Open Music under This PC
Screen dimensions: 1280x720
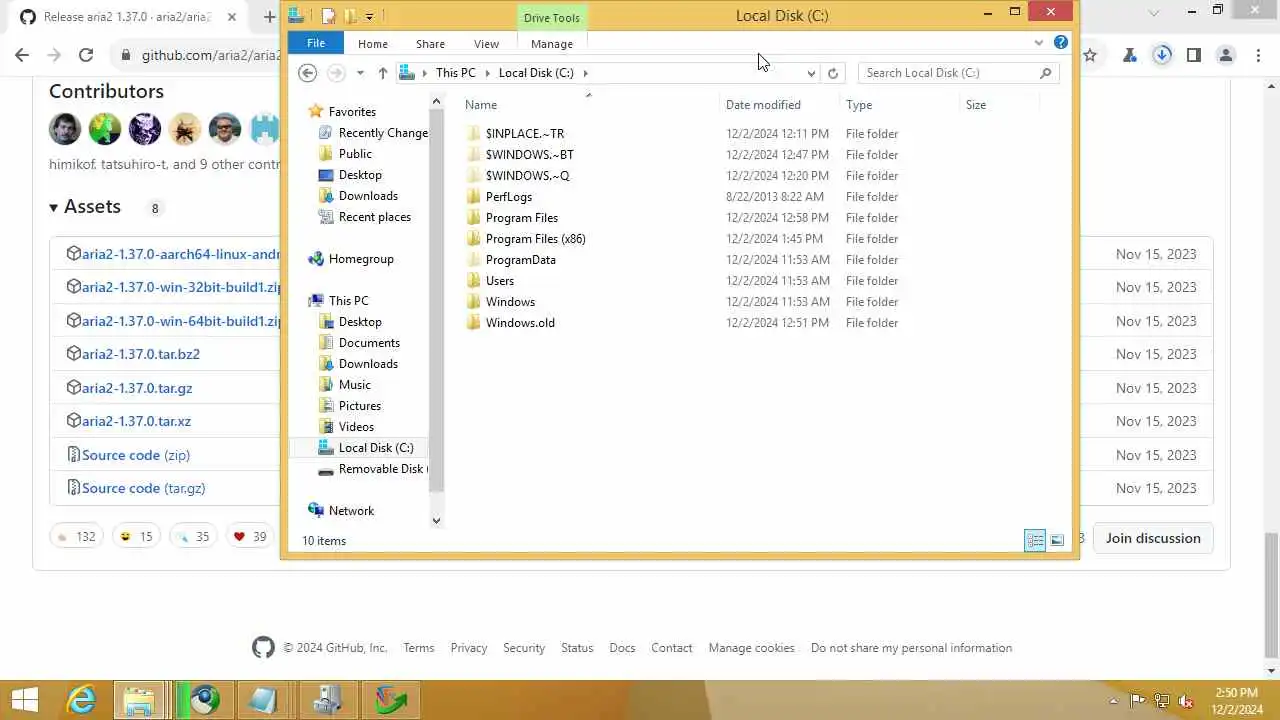tap(354, 385)
